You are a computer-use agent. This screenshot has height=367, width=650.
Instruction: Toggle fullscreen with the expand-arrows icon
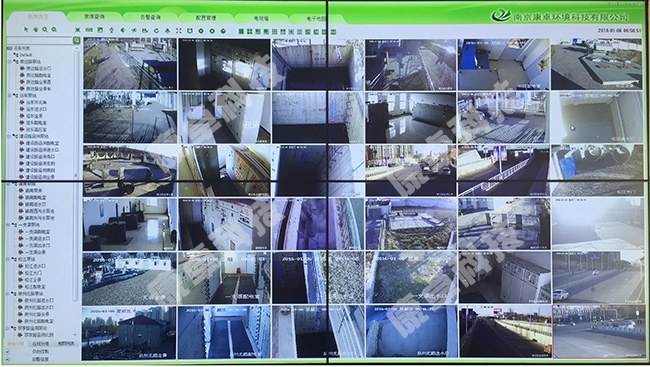pos(179,31)
